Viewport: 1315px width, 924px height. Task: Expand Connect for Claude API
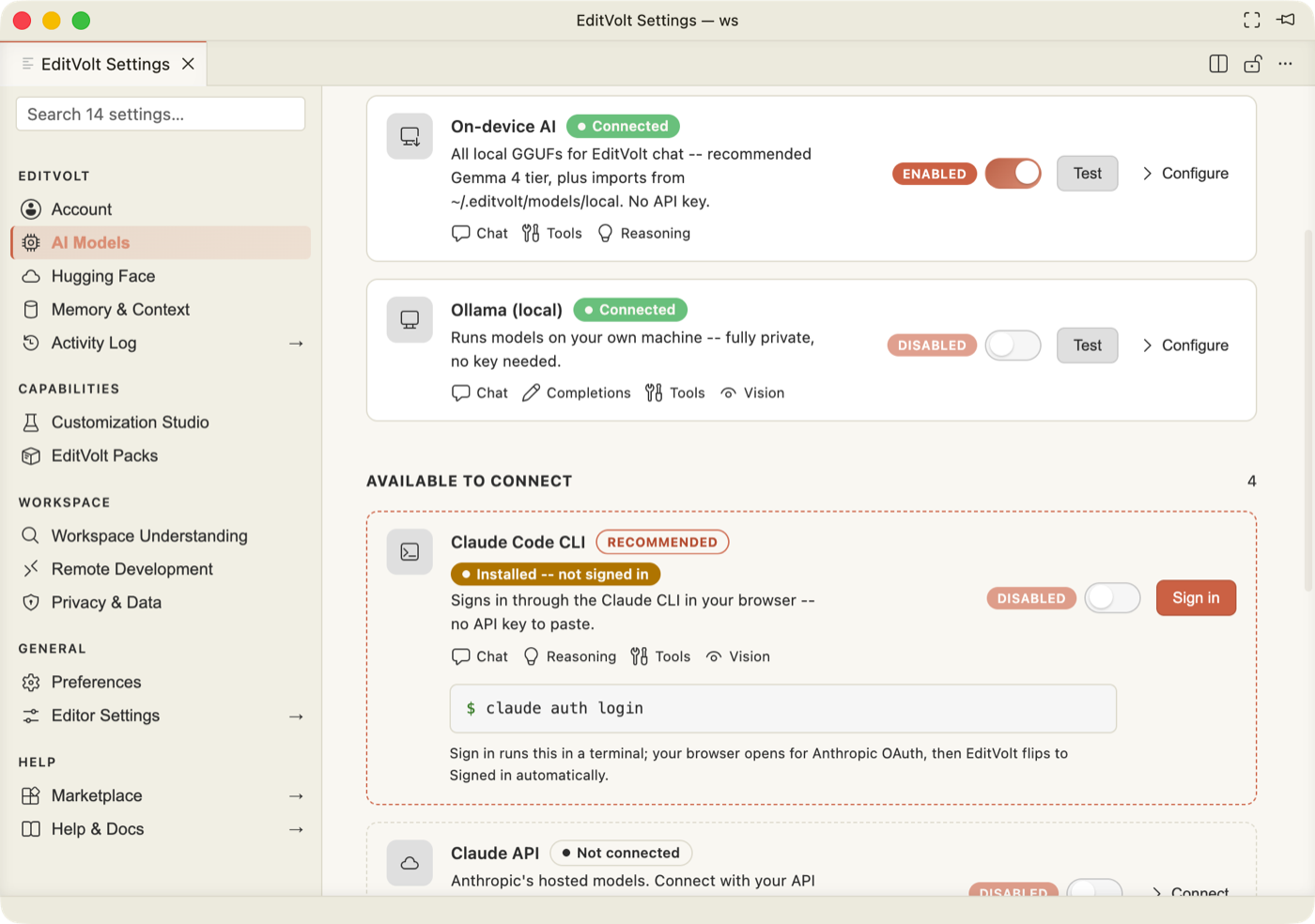tap(1190, 890)
